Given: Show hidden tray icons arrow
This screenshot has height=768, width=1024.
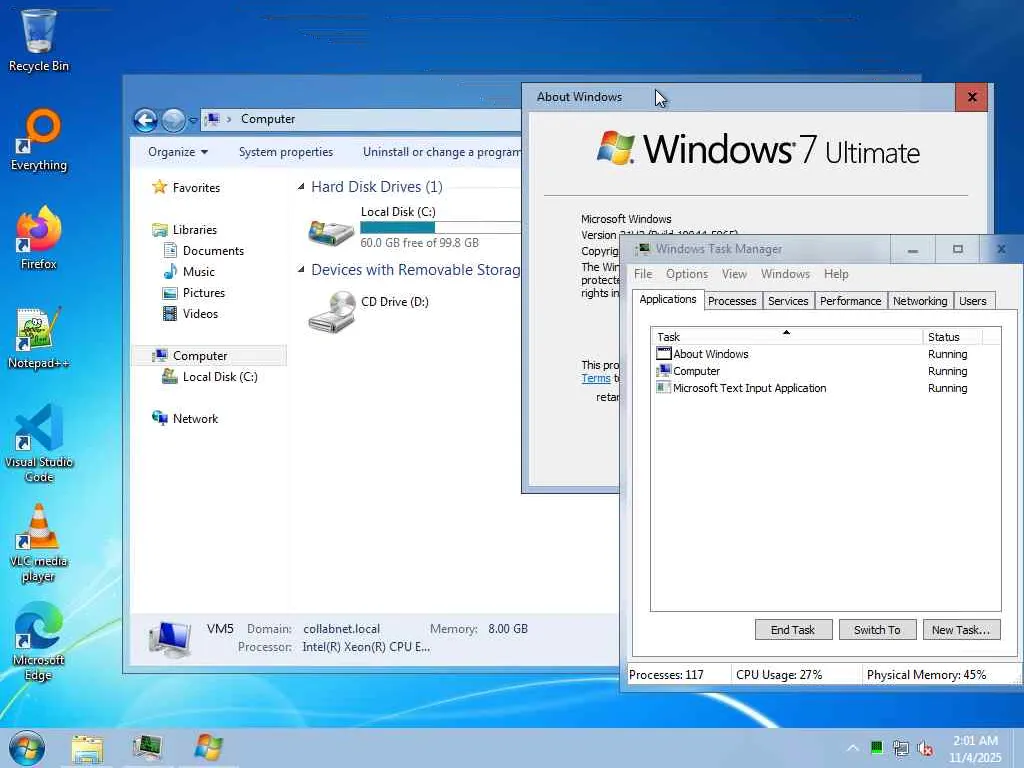Looking at the screenshot, I should coord(853,748).
